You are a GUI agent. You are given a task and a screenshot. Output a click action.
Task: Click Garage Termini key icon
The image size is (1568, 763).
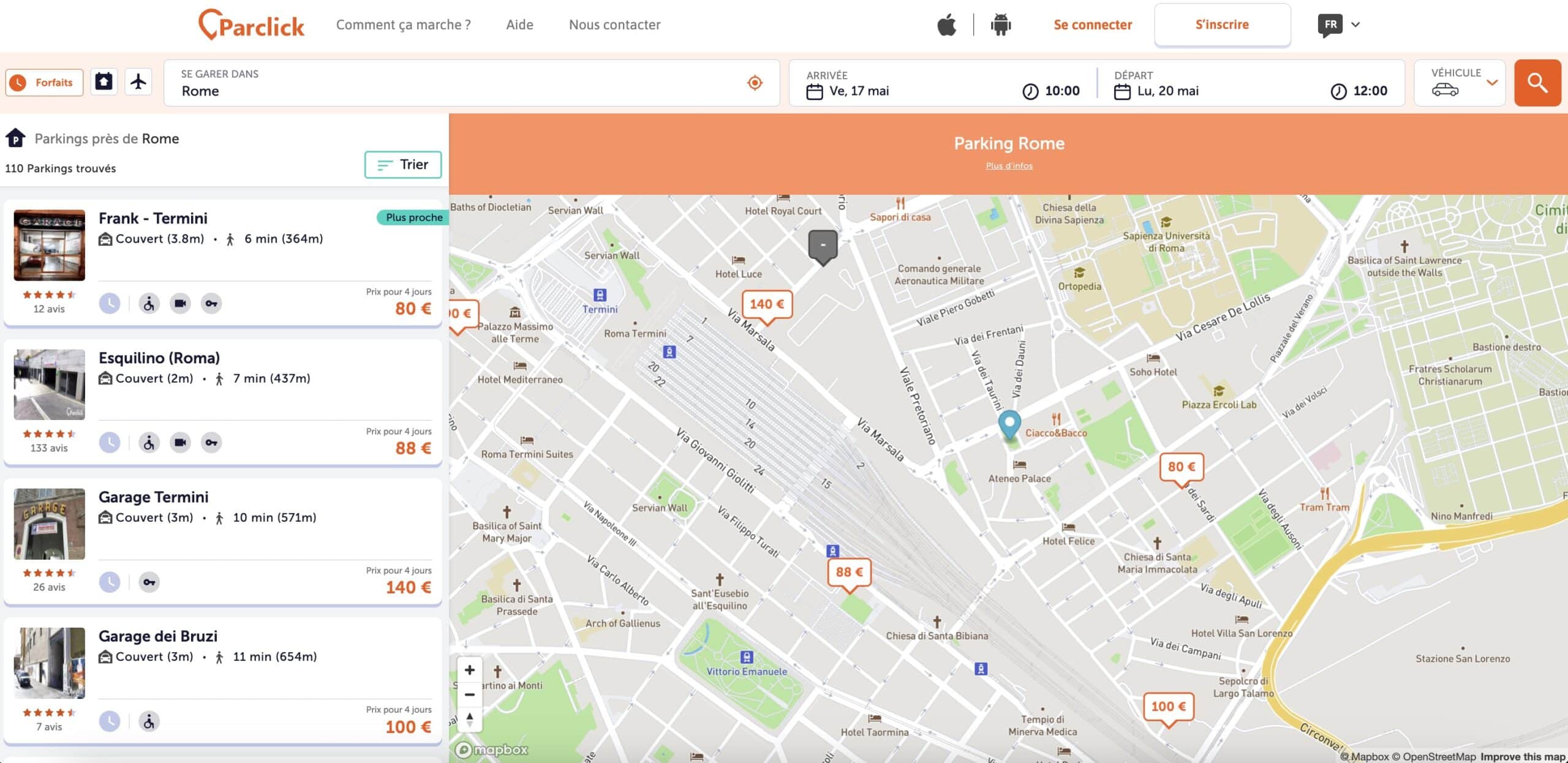149,582
